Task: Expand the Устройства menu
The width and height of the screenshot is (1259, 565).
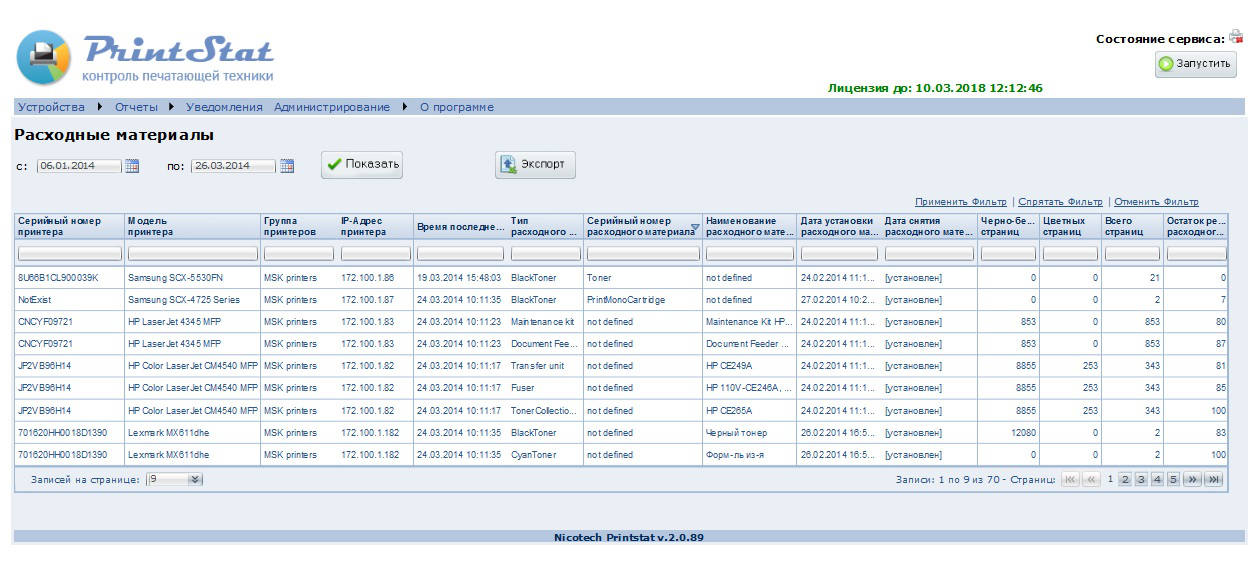Action: click(59, 107)
